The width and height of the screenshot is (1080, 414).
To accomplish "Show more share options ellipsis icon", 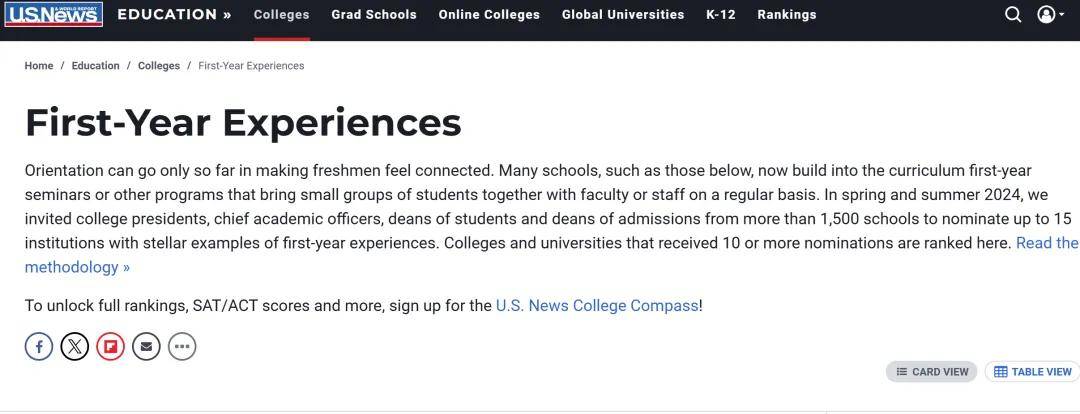I will 182,346.
